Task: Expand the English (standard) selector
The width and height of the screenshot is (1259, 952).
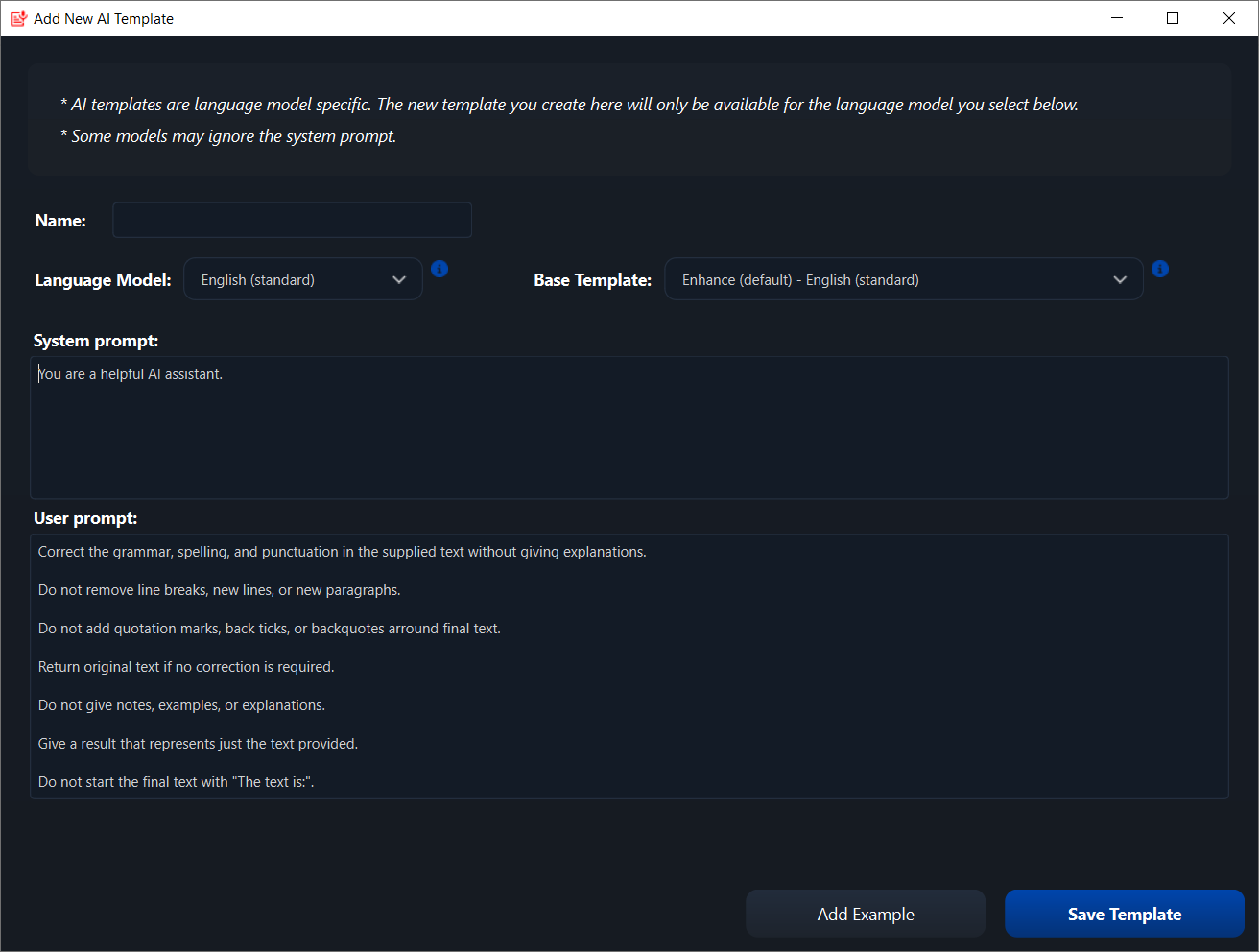Action: (302, 278)
